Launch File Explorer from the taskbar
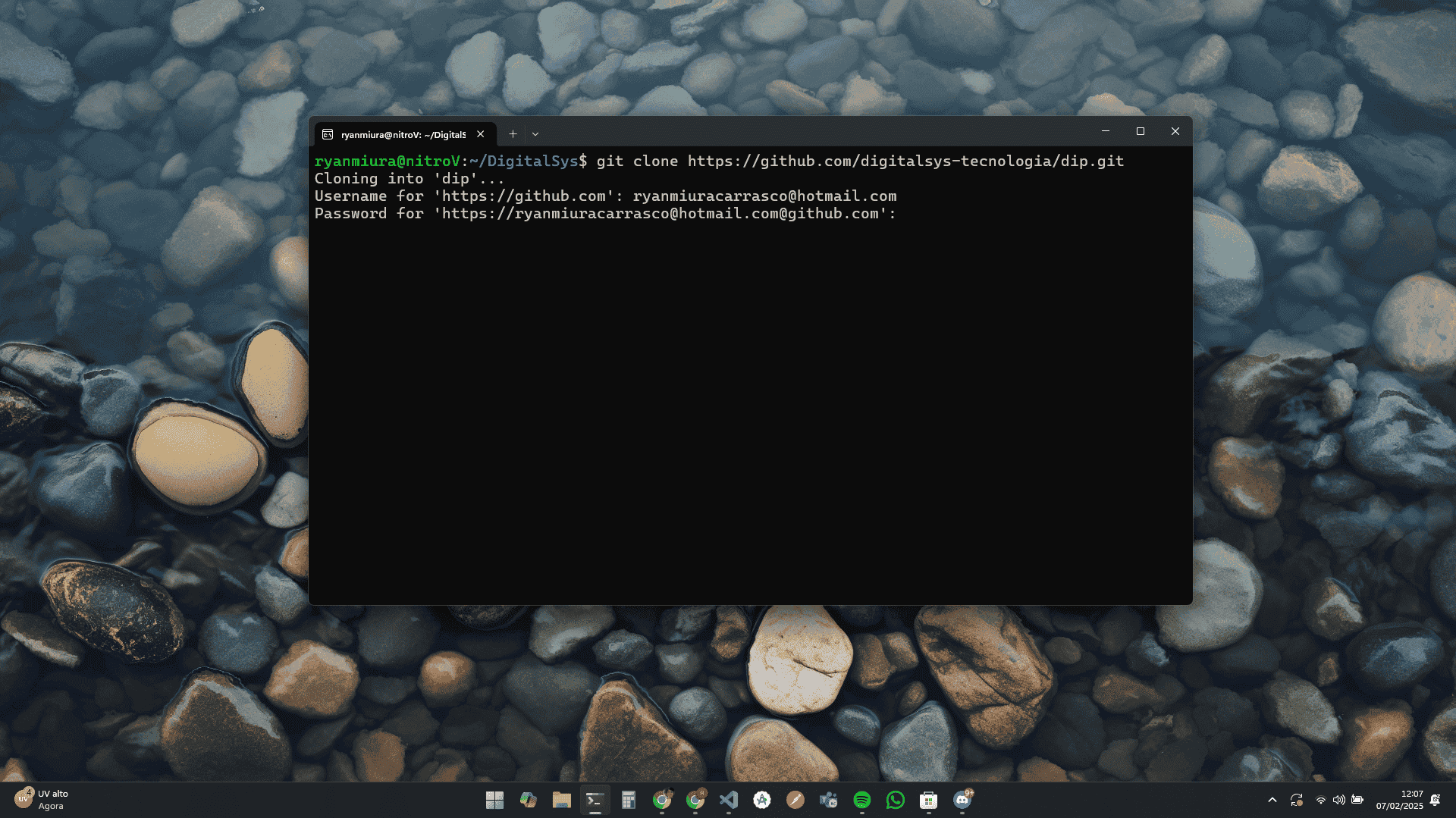Viewport: 1456px width, 818px height. click(561, 800)
